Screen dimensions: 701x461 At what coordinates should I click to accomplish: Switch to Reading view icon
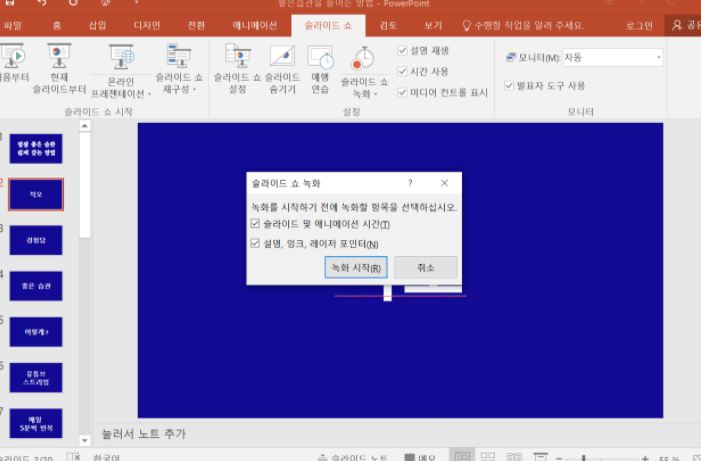514,456
